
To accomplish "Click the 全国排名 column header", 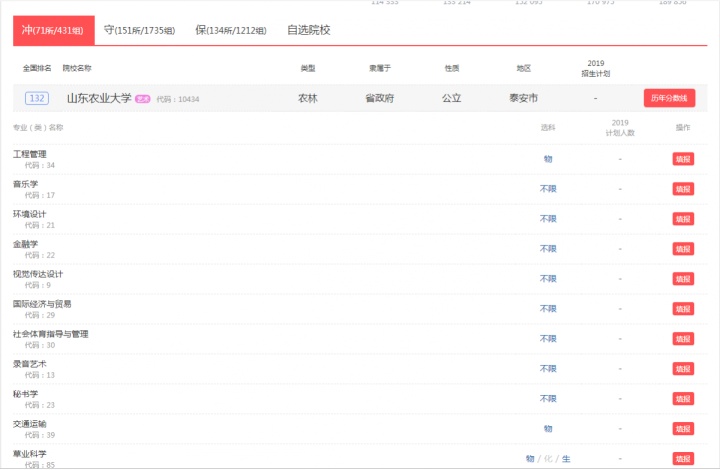I will click(x=37, y=68).
